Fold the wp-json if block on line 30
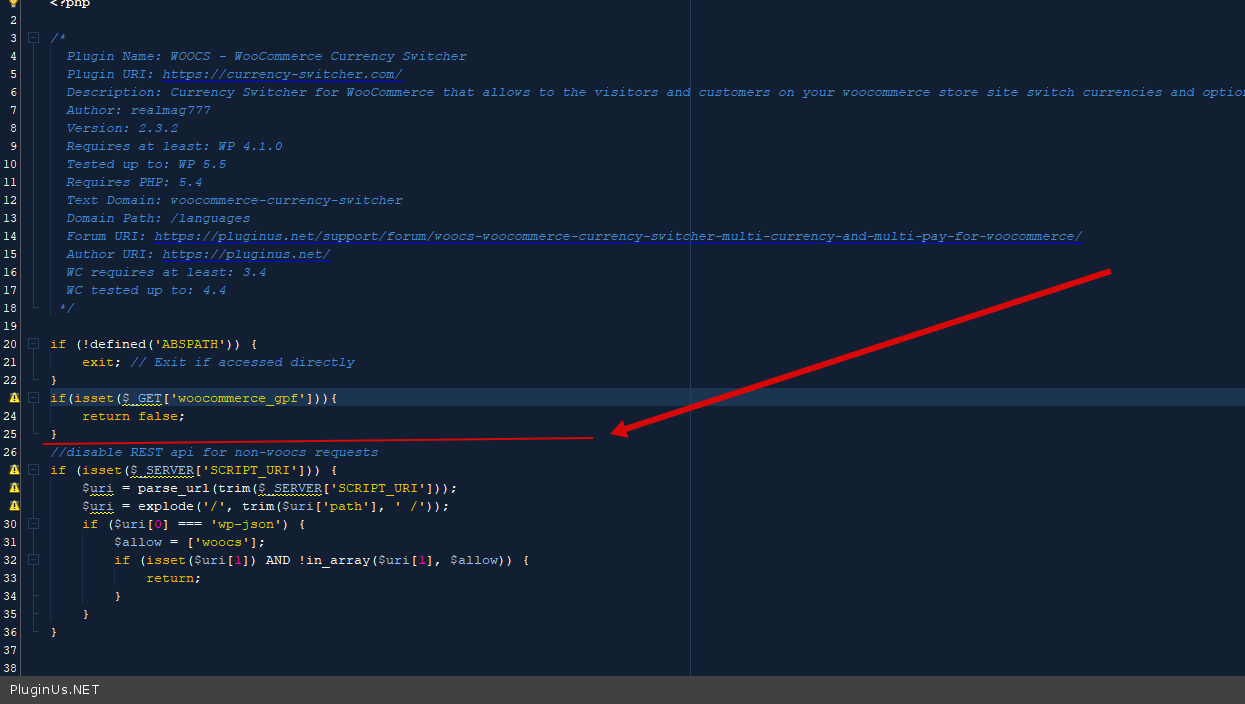This screenshot has width=1245, height=704. click(x=34, y=524)
